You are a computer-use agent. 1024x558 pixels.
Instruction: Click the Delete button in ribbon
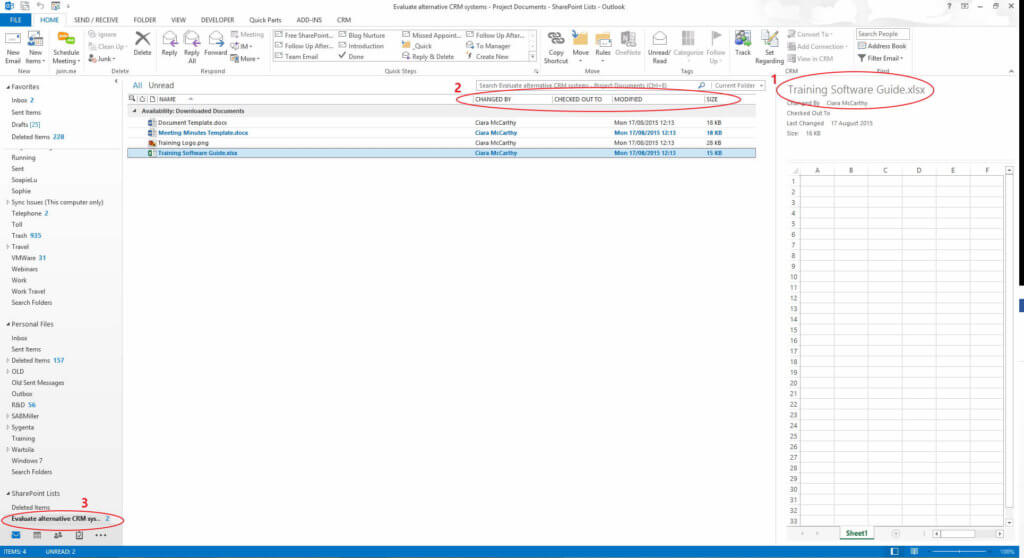[x=143, y=43]
